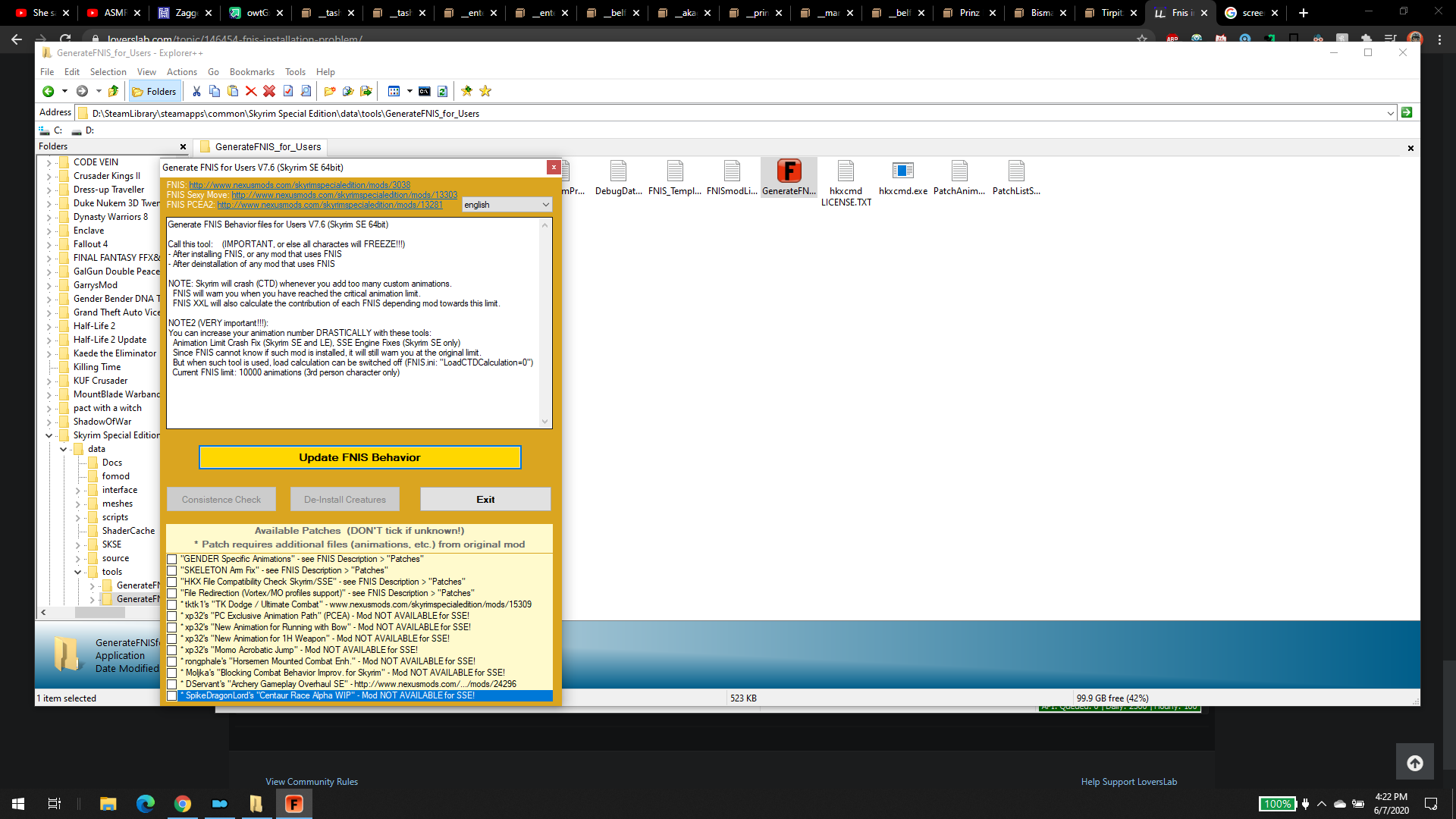This screenshot has height=819, width=1456.
Task: Click the Copy To folder icon
Action: point(348,91)
